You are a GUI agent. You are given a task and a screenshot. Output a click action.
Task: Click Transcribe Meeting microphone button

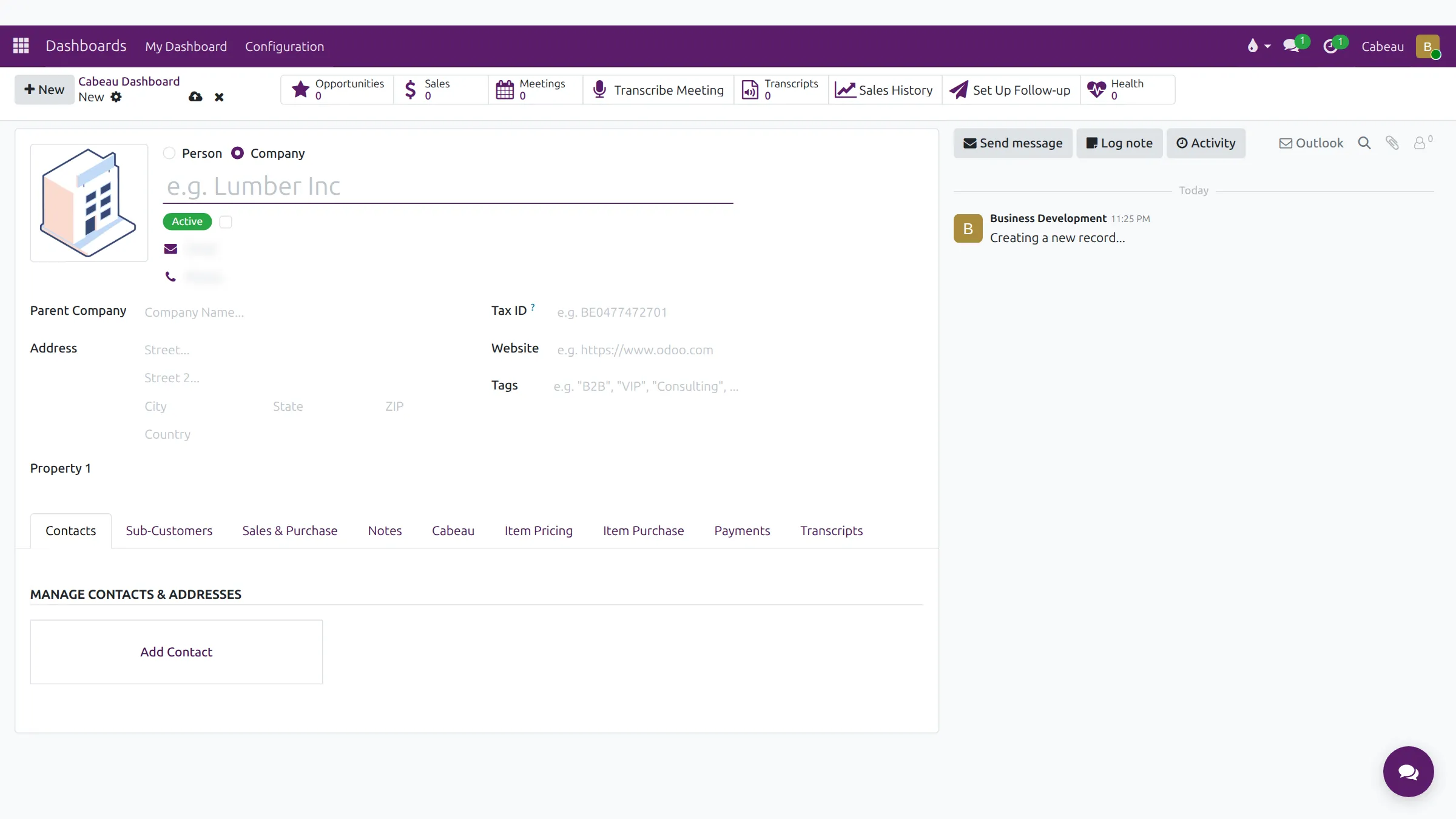(658, 90)
